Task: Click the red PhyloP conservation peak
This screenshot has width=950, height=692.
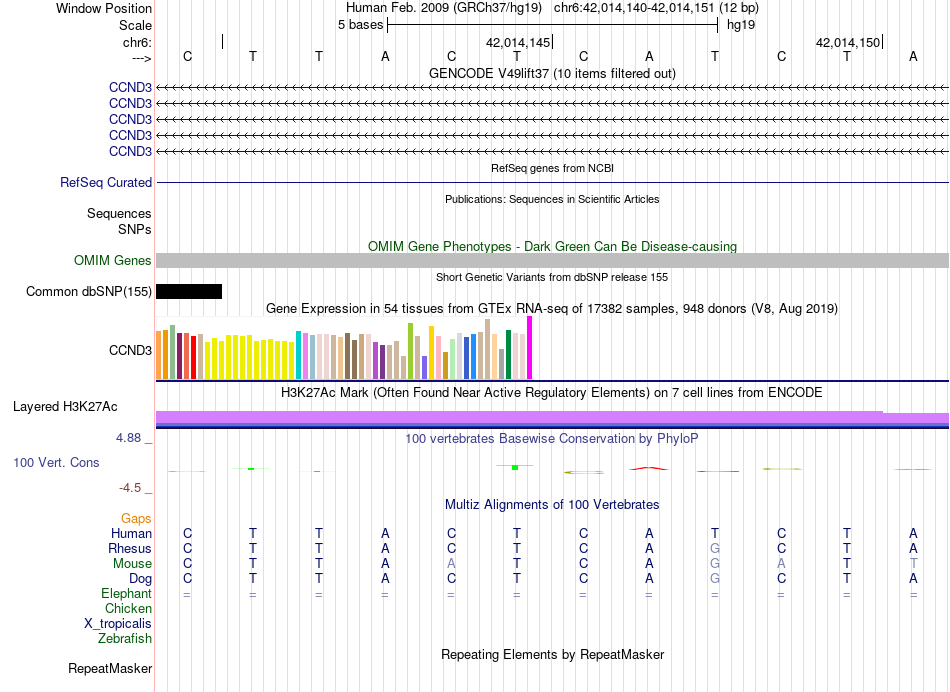Action: [649, 468]
